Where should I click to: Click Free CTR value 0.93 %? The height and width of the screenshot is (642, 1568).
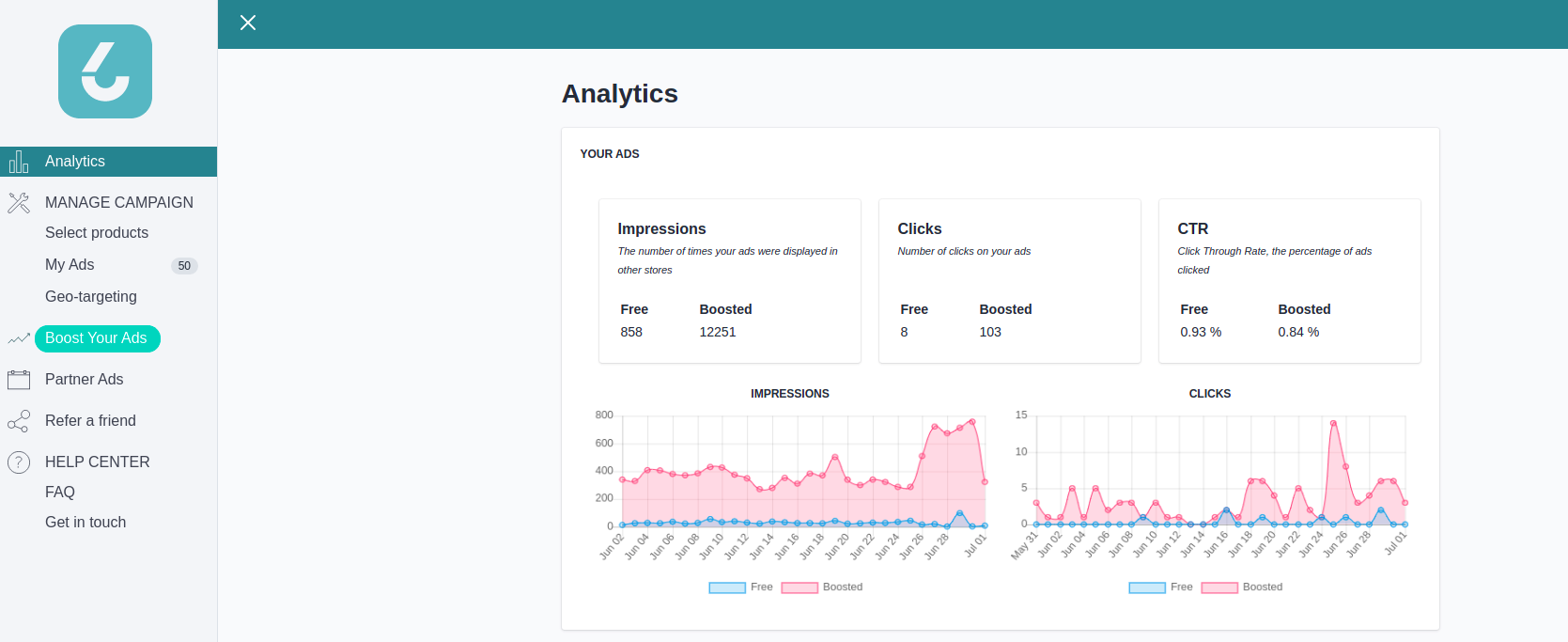[1201, 333]
